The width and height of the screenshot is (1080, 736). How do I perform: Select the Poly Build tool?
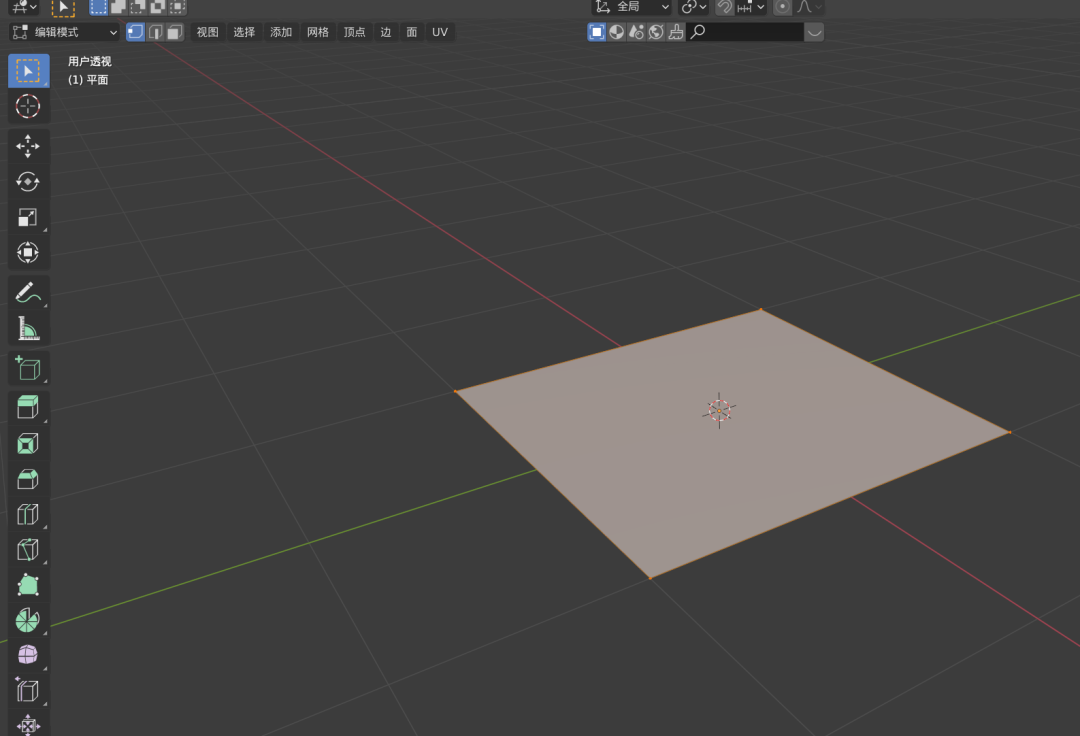(x=28, y=585)
